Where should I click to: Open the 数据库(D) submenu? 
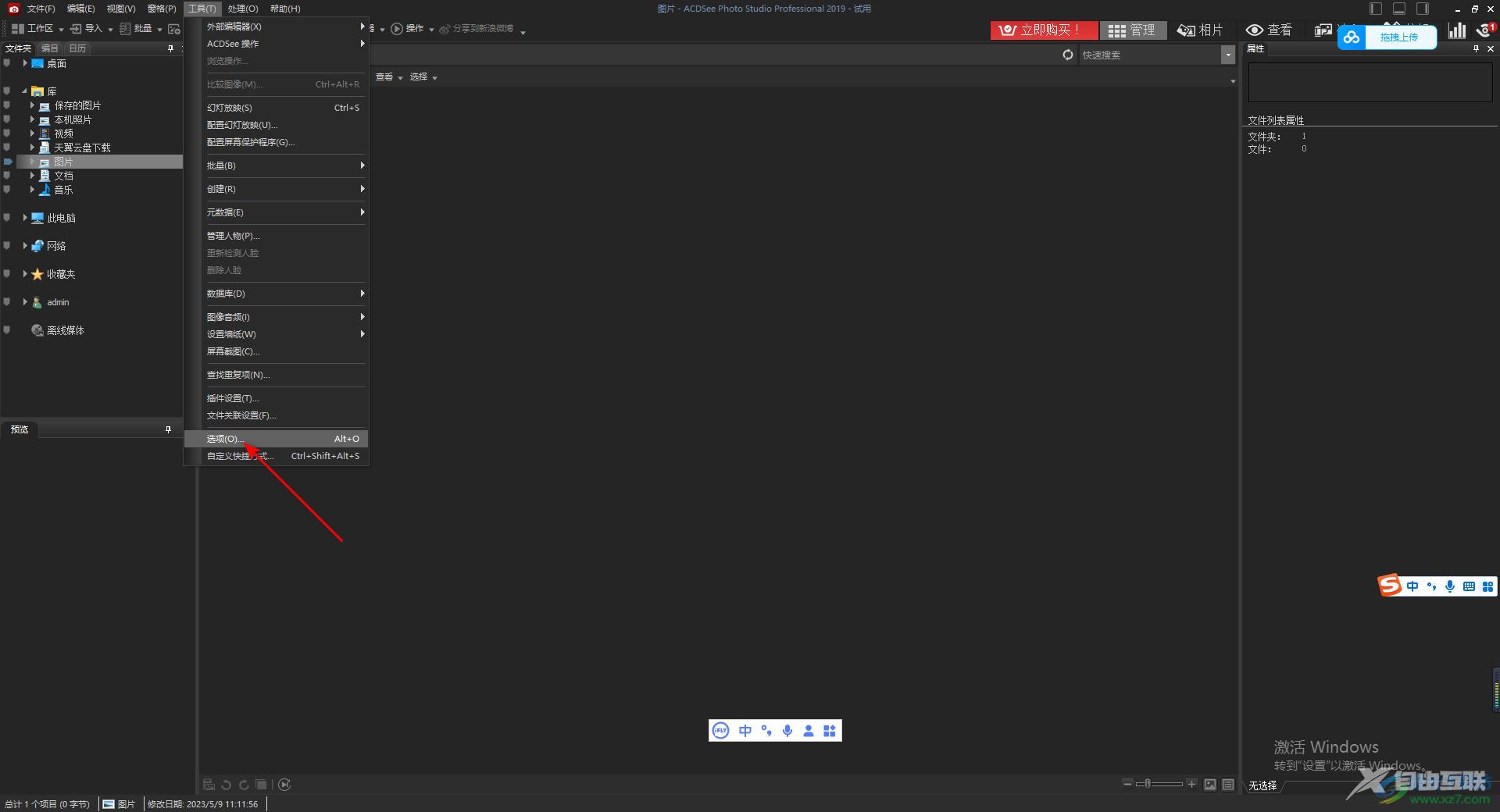click(276, 294)
